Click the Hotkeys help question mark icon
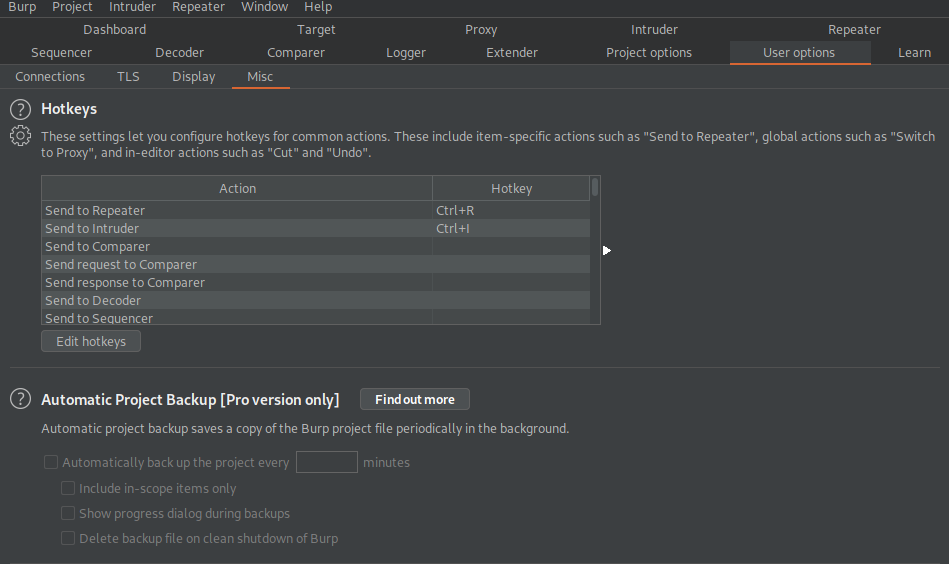 (x=20, y=109)
